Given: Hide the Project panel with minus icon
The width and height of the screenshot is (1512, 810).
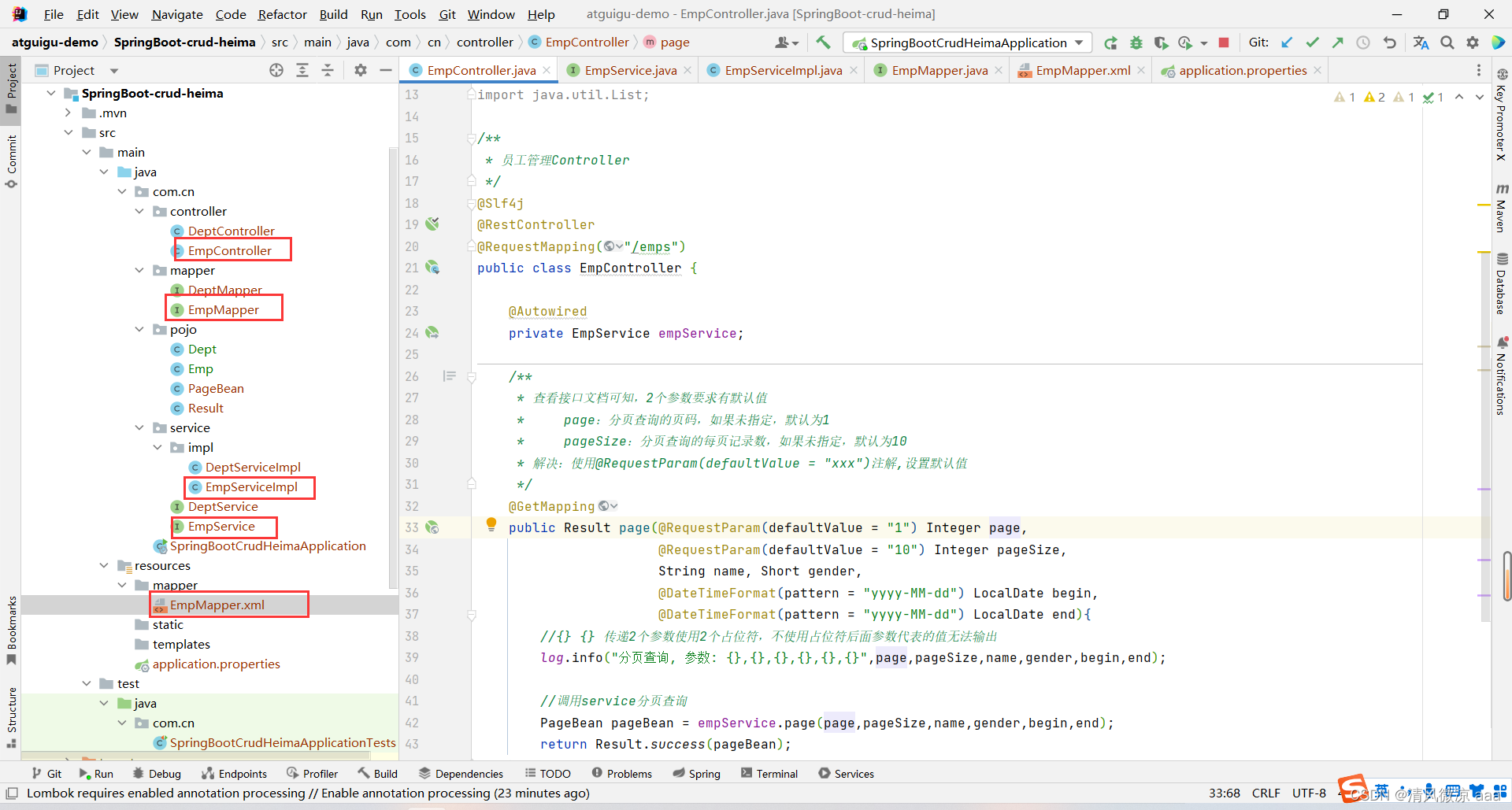Looking at the screenshot, I should [x=386, y=70].
